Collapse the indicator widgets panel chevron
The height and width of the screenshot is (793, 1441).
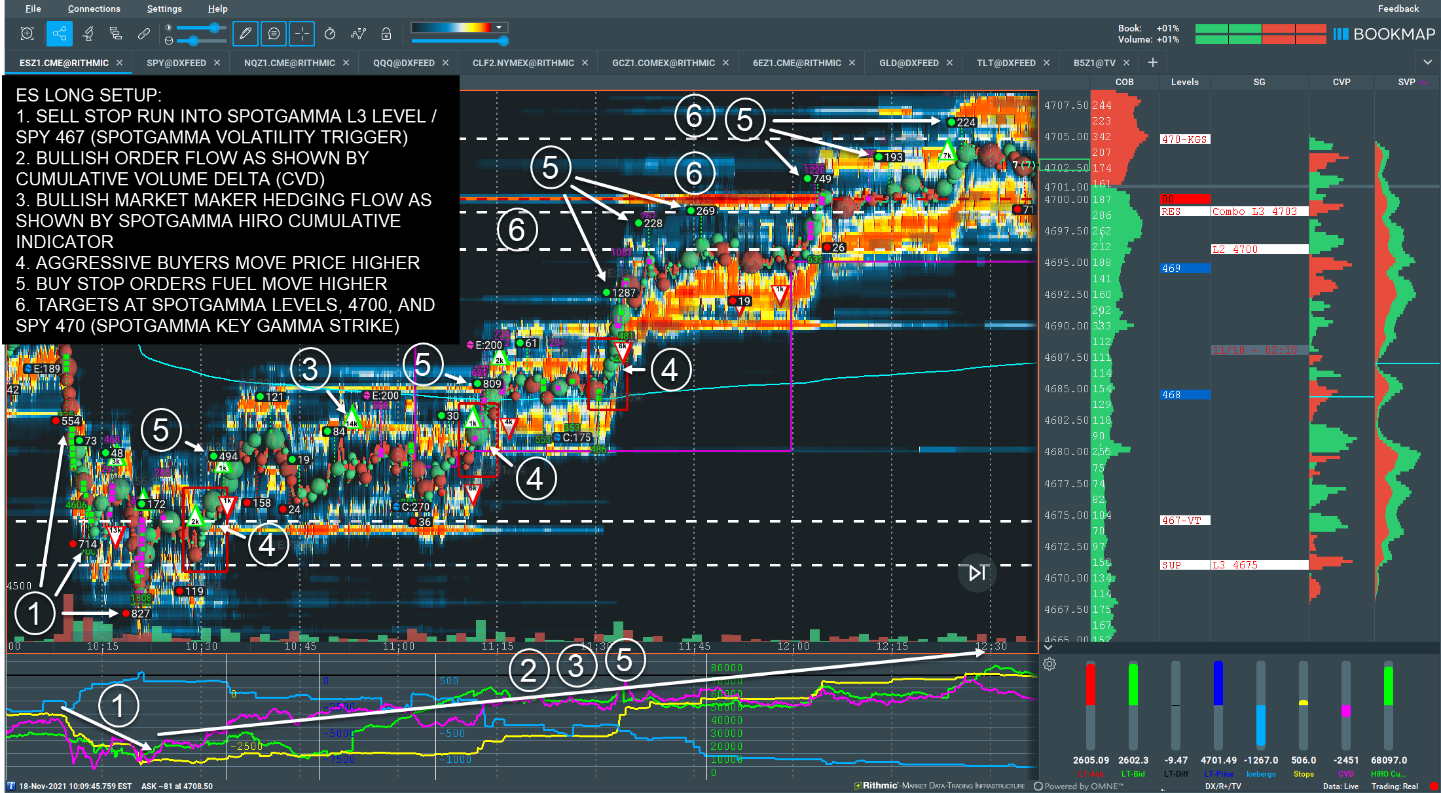[1048, 648]
